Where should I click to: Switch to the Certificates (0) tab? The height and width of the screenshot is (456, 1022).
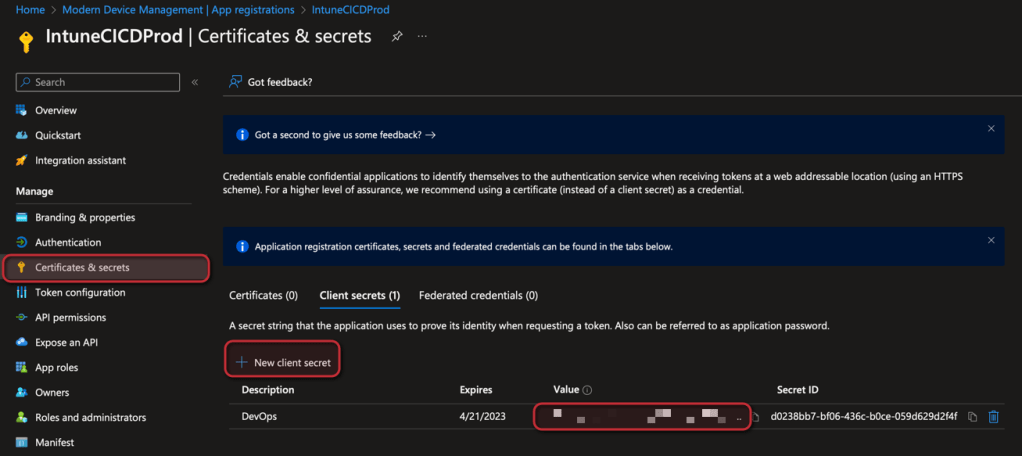coord(263,295)
